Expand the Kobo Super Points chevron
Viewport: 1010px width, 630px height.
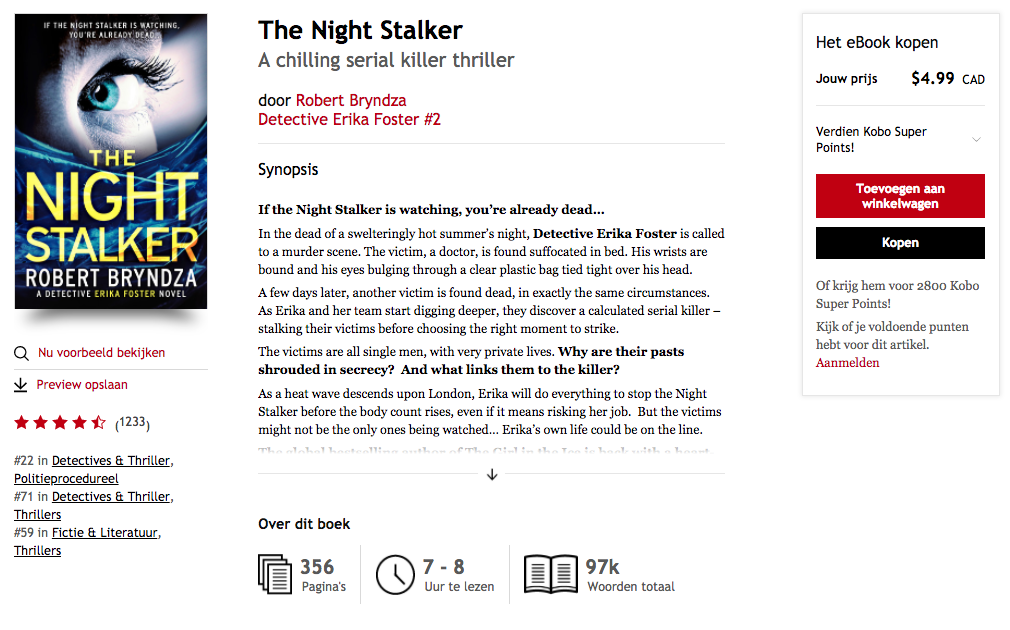976,140
